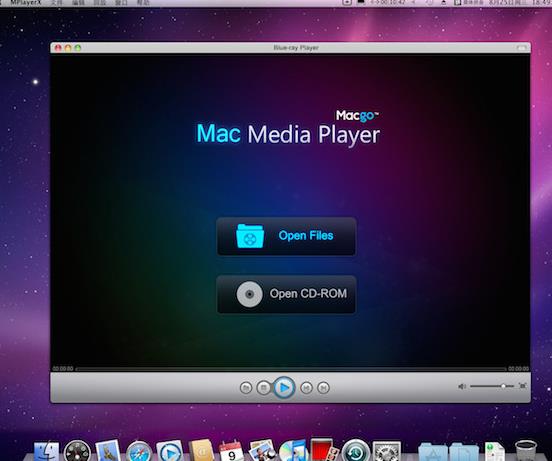Click the Open CD-ROM button

286,294
